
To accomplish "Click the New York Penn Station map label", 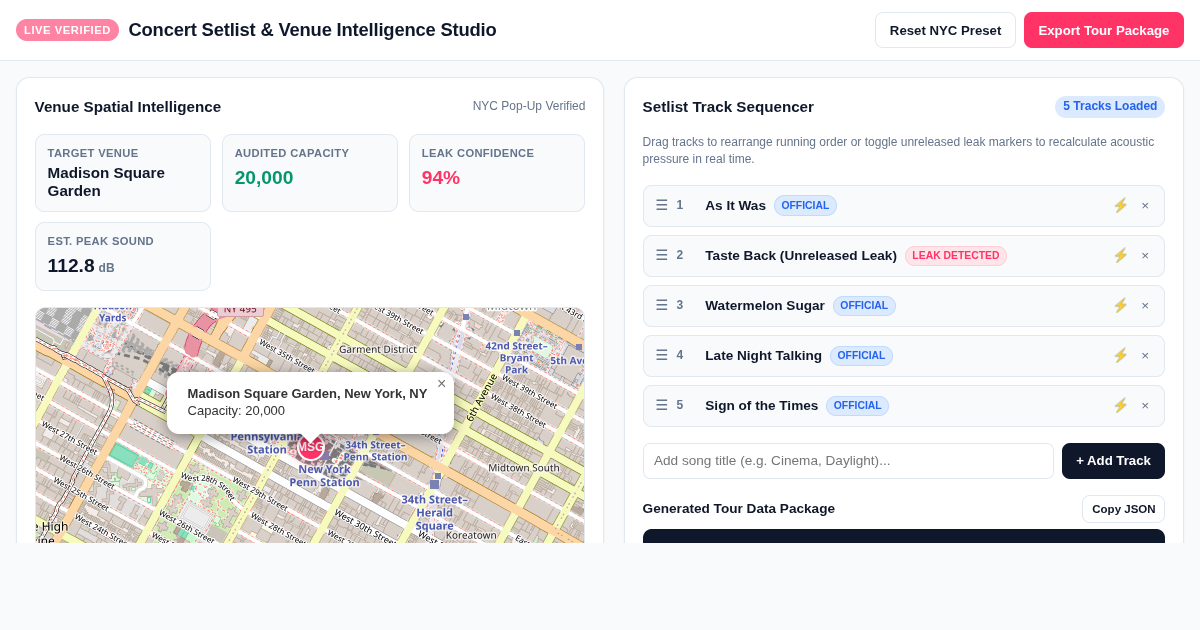I will click(325, 475).
